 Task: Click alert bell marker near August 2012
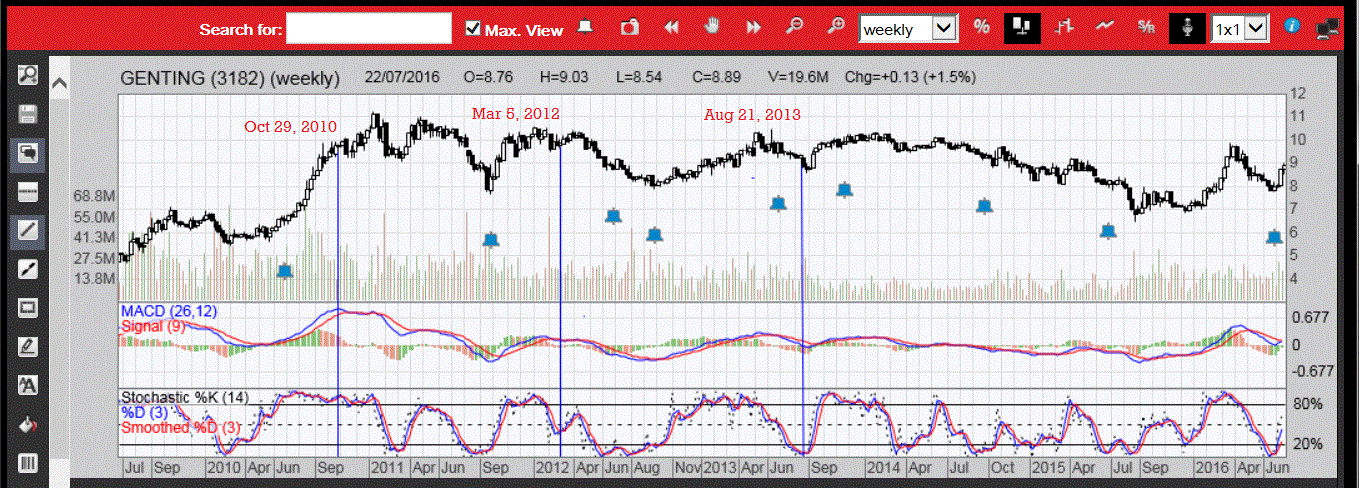coord(654,234)
